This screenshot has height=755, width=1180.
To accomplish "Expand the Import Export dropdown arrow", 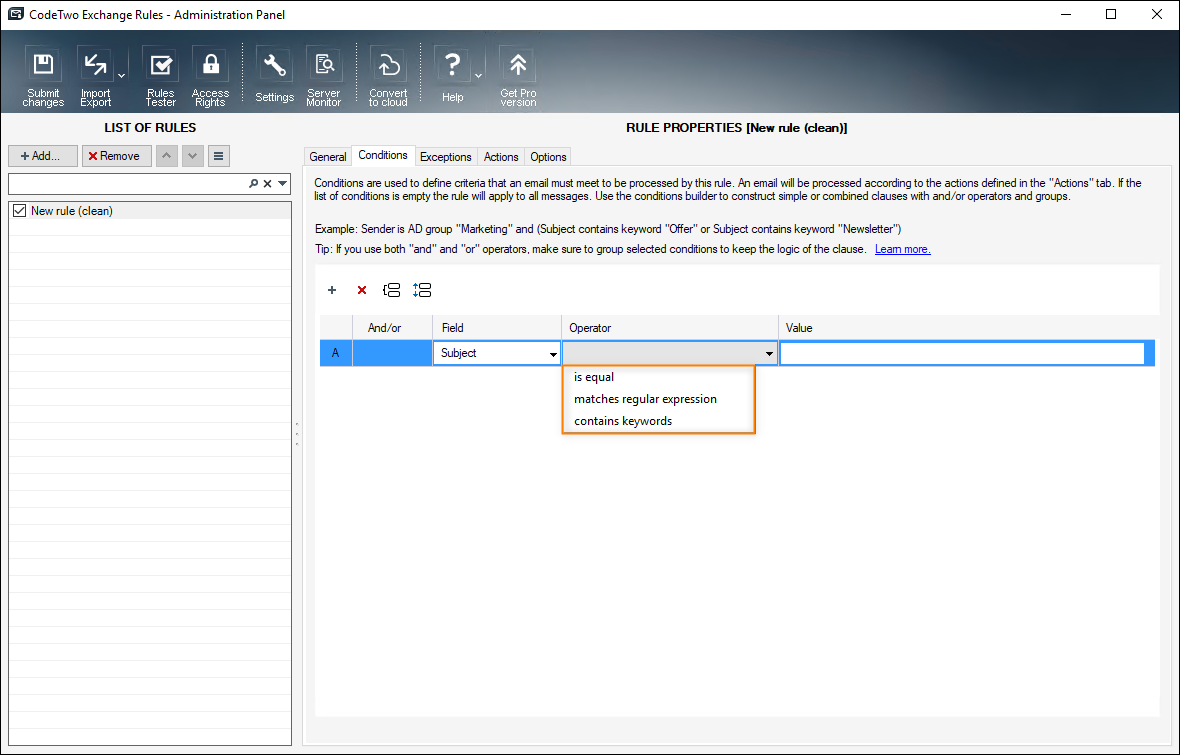I will [121, 76].
